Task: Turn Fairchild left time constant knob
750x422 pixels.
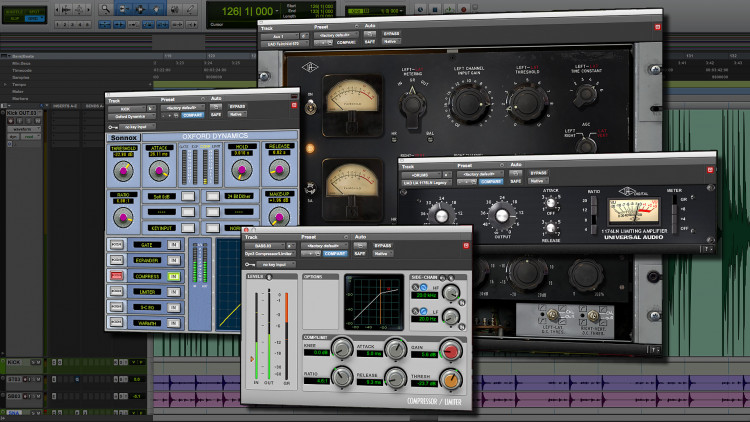Action: 585,95
